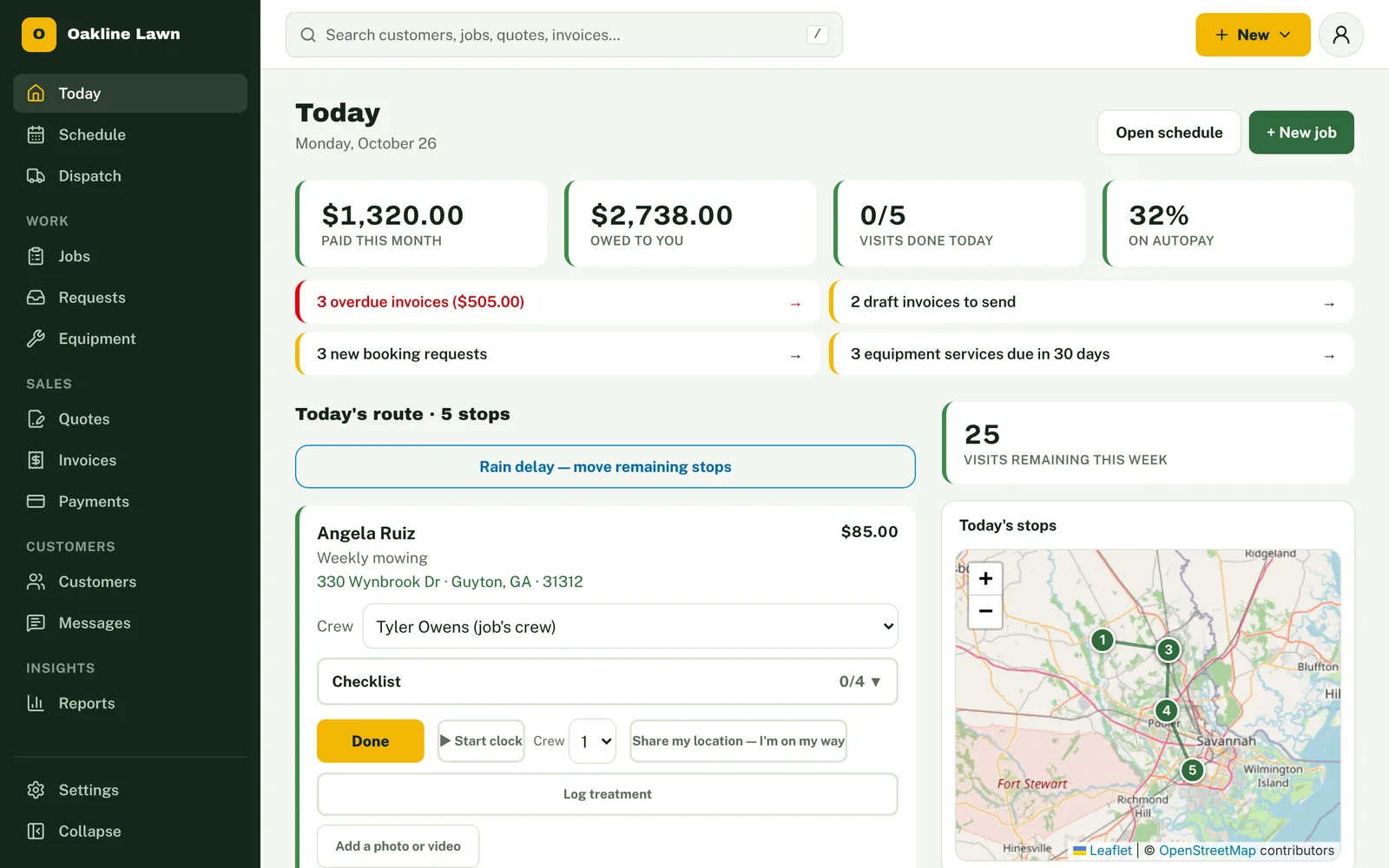Open Schedule in sidebar

[130, 135]
